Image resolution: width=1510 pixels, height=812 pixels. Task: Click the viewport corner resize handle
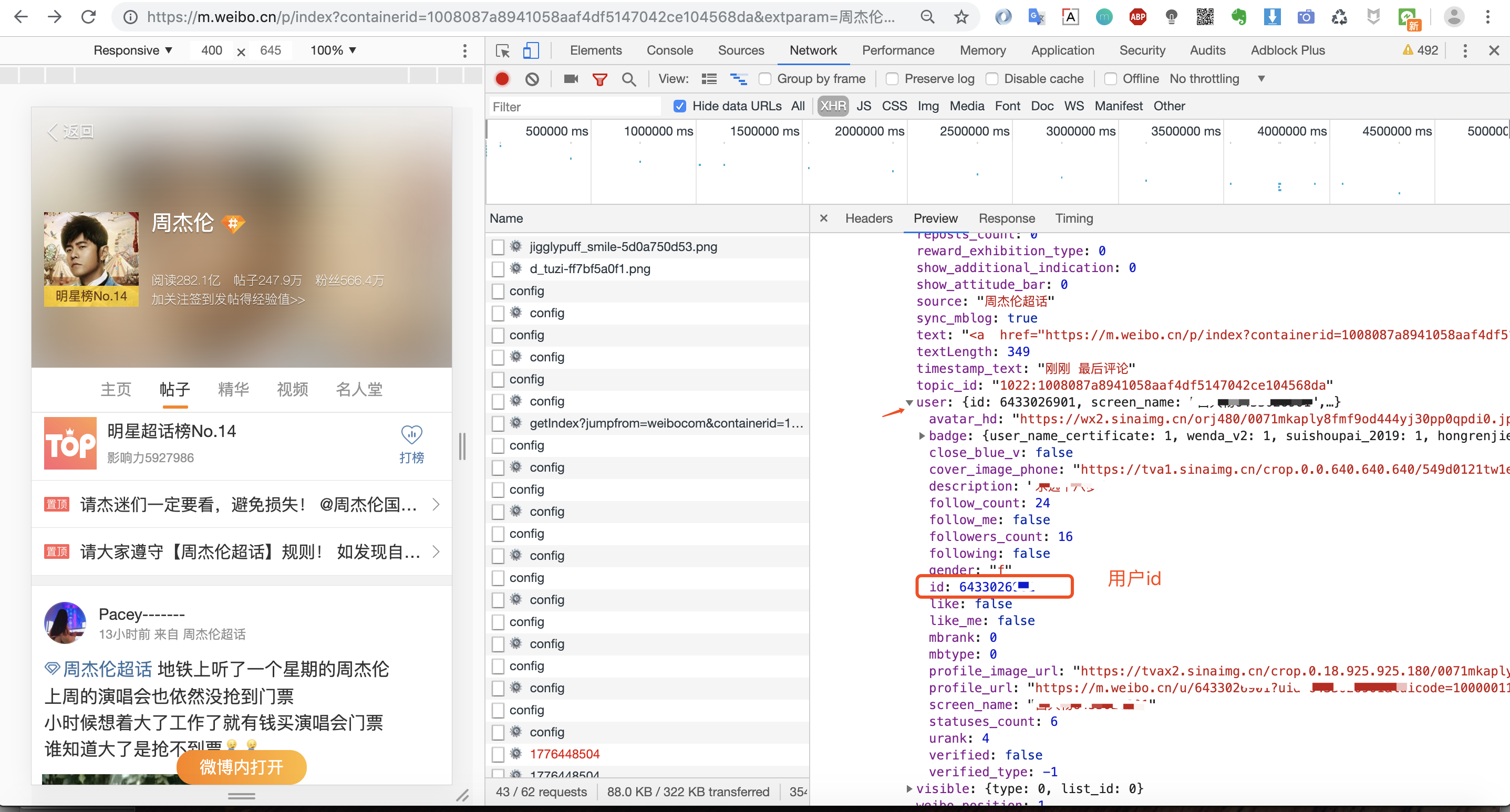tap(462, 796)
